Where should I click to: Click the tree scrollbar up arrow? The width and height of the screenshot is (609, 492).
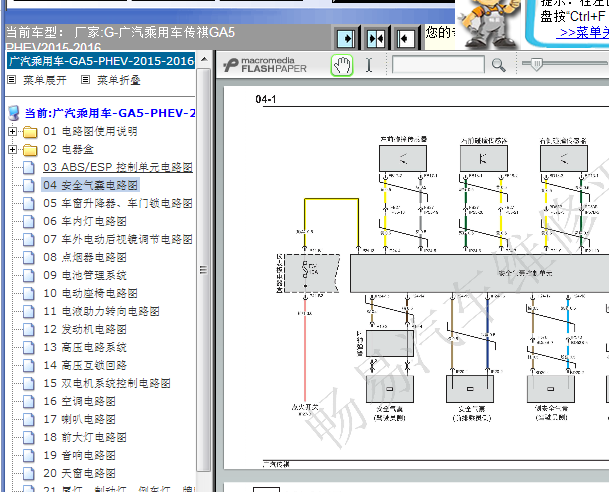(204, 59)
